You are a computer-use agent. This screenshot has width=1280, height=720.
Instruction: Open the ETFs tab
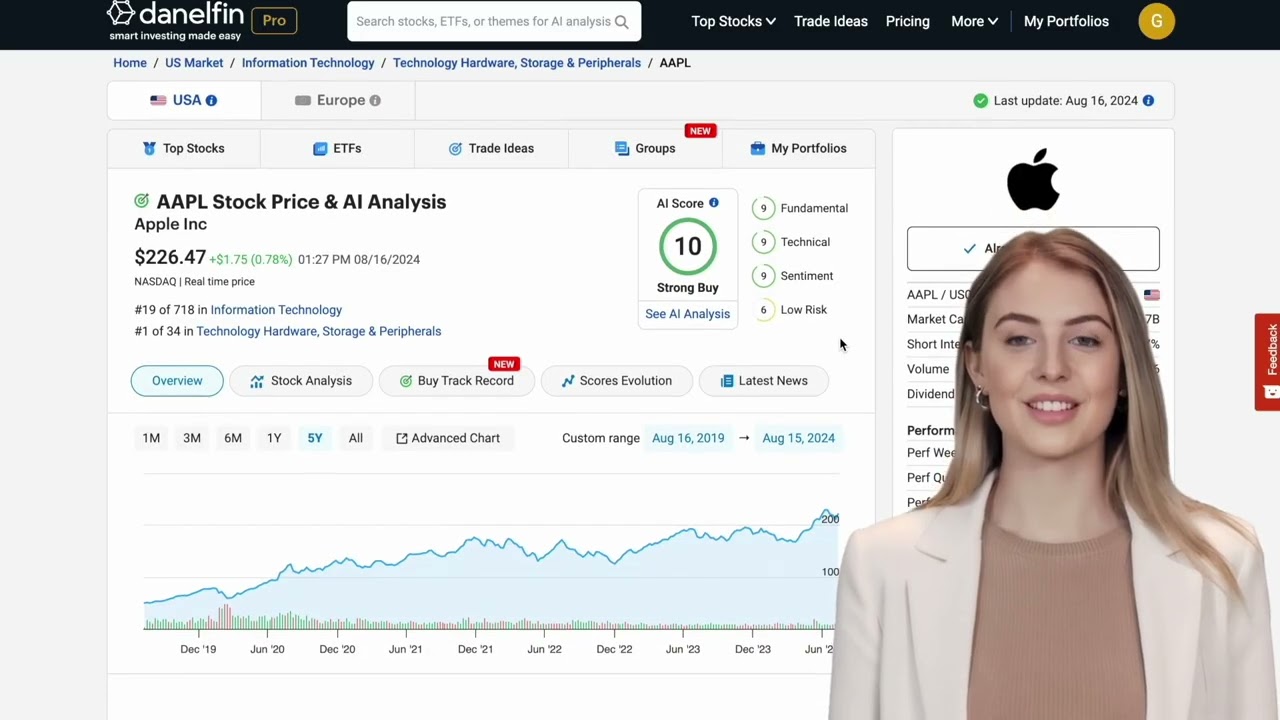pyautogui.click(x=337, y=148)
